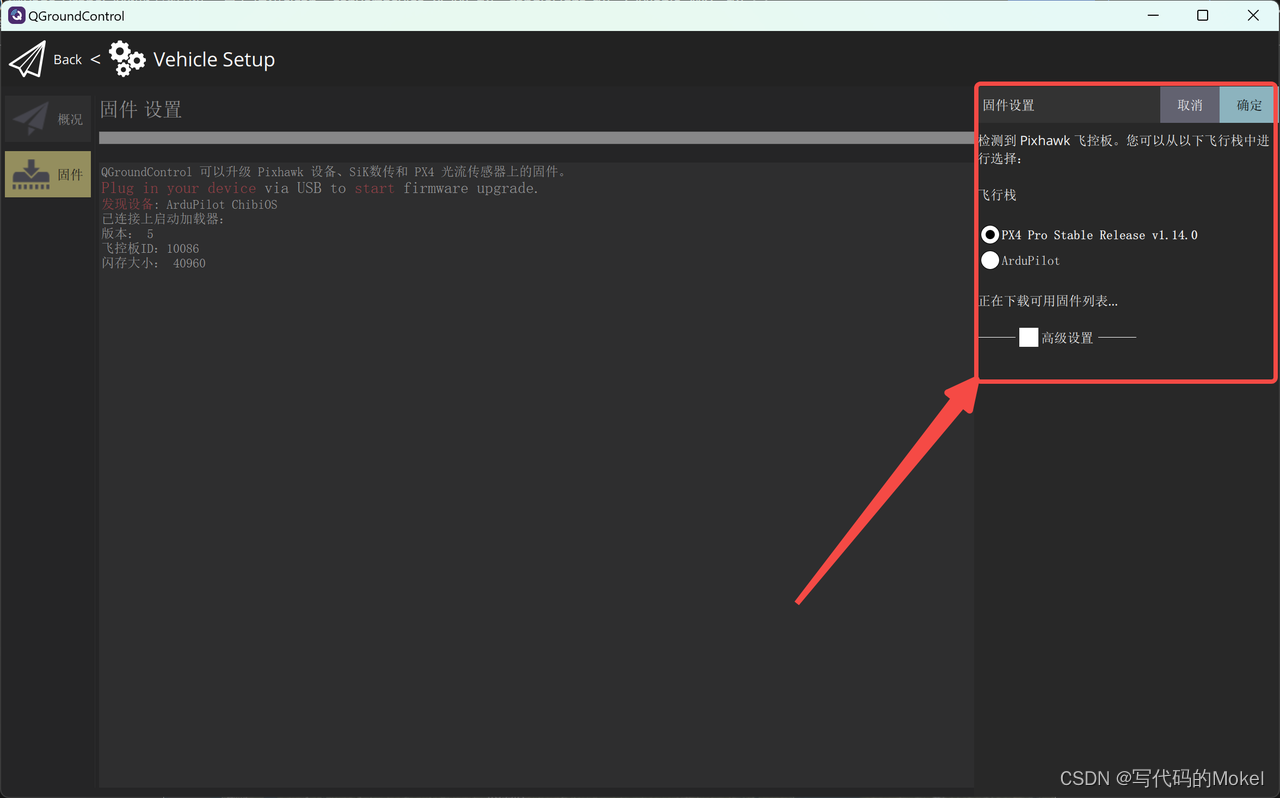The image size is (1280, 798).
Task: Close the QGroundControl window
Action: click(x=1253, y=15)
